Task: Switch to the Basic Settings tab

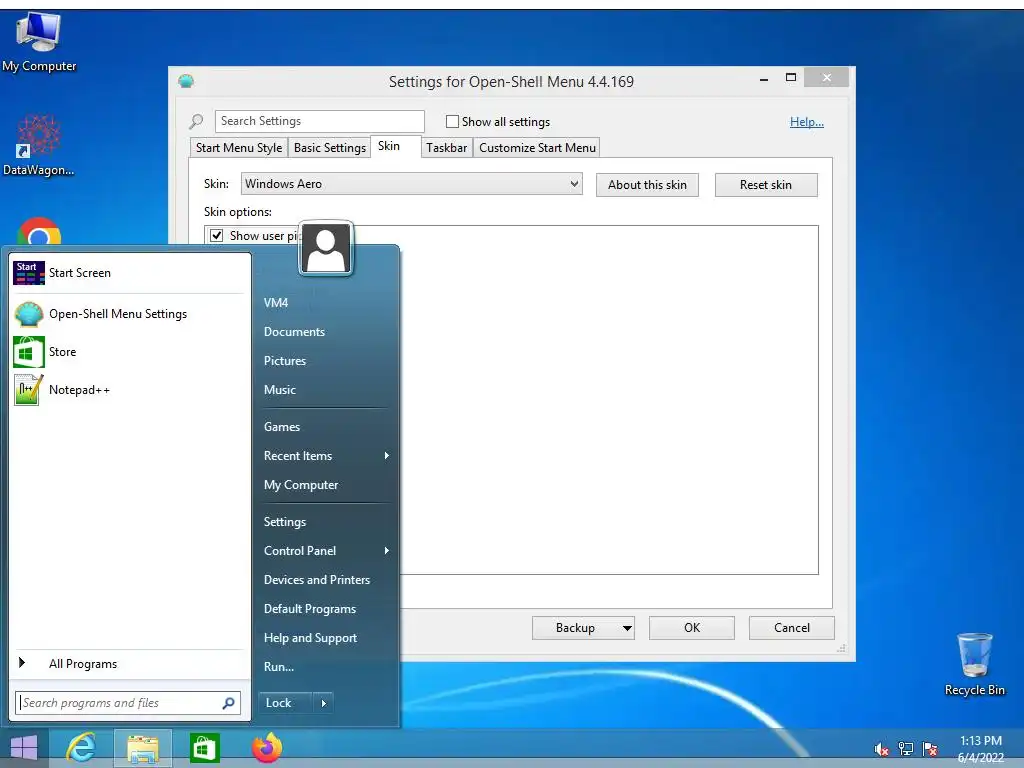Action: 330,148
